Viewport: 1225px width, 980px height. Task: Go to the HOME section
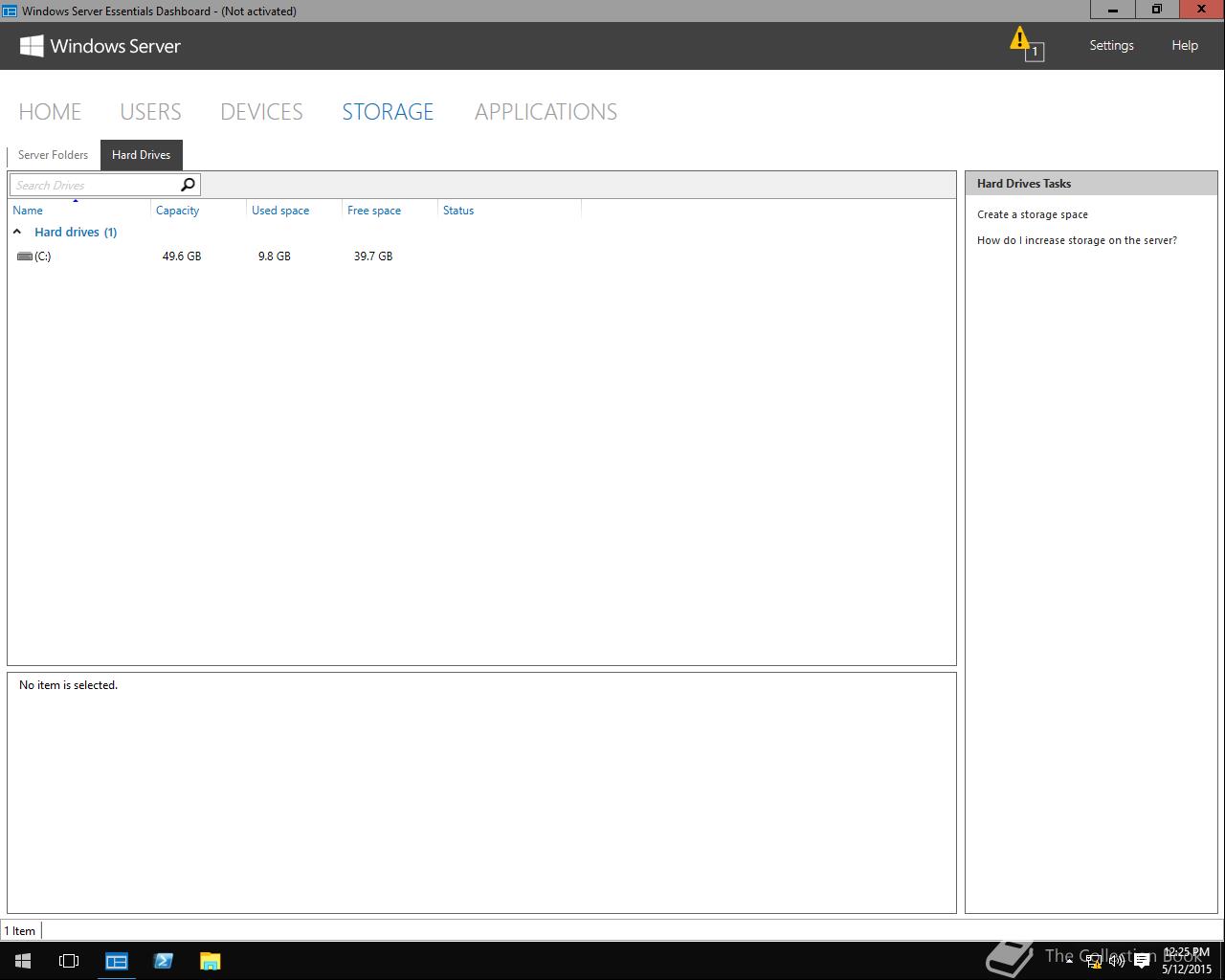[50, 112]
